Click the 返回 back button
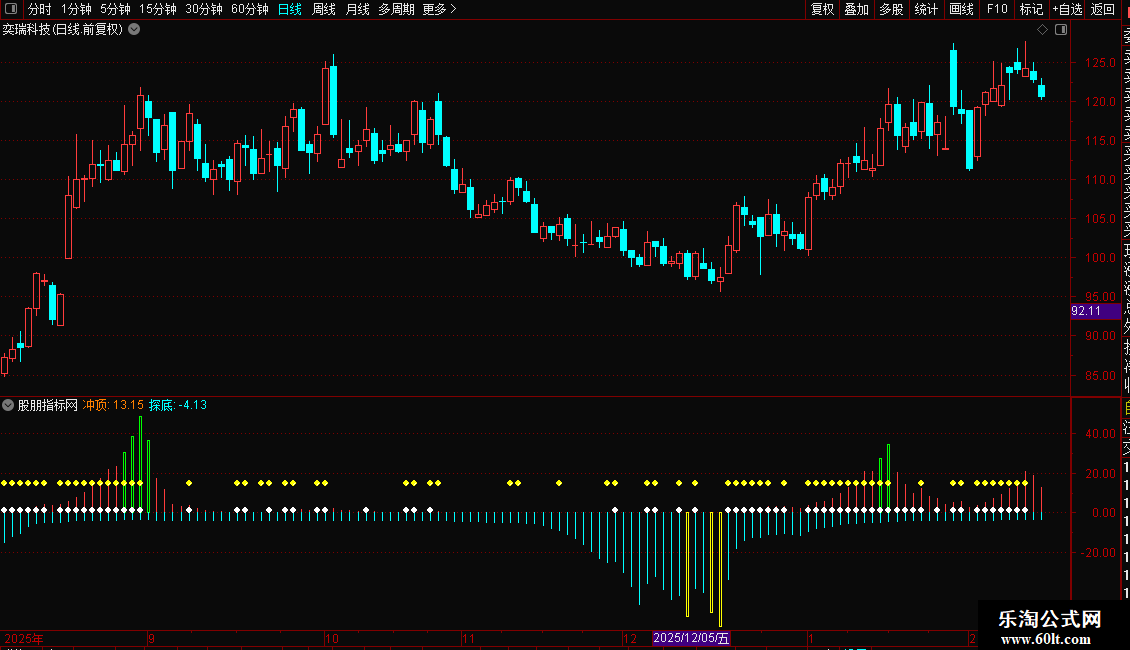Screen dimensions: 1130x650 pos(1103,9)
